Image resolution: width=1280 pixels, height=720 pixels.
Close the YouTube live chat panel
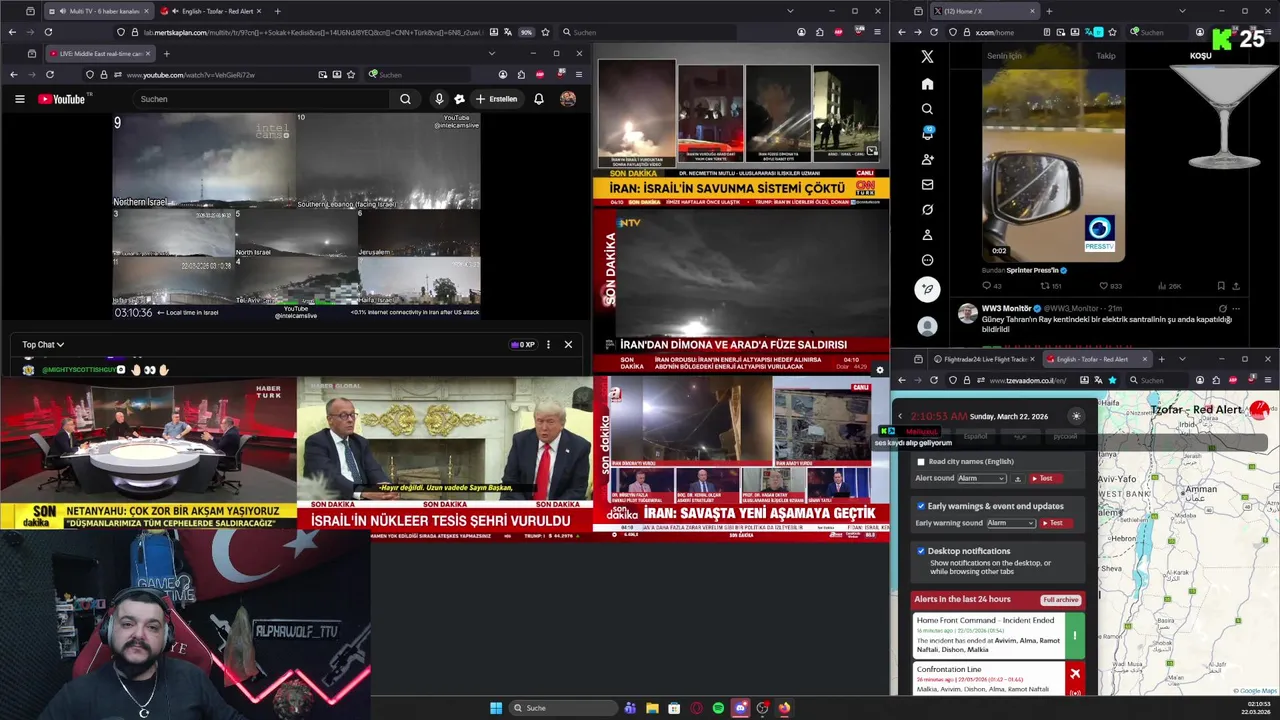(568, 345)
